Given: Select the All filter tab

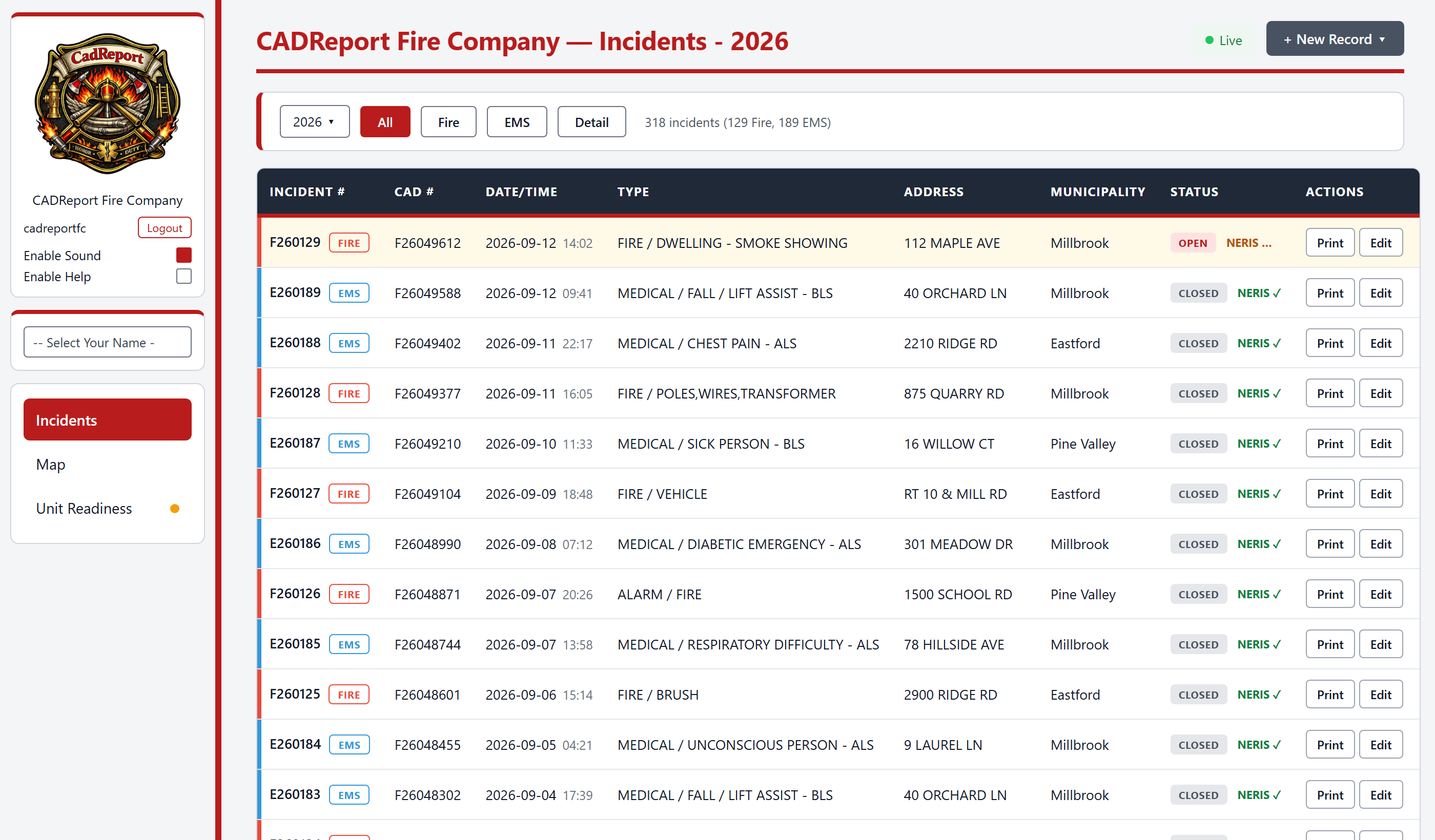Looking at the screenshot, I should coord(385,122).
